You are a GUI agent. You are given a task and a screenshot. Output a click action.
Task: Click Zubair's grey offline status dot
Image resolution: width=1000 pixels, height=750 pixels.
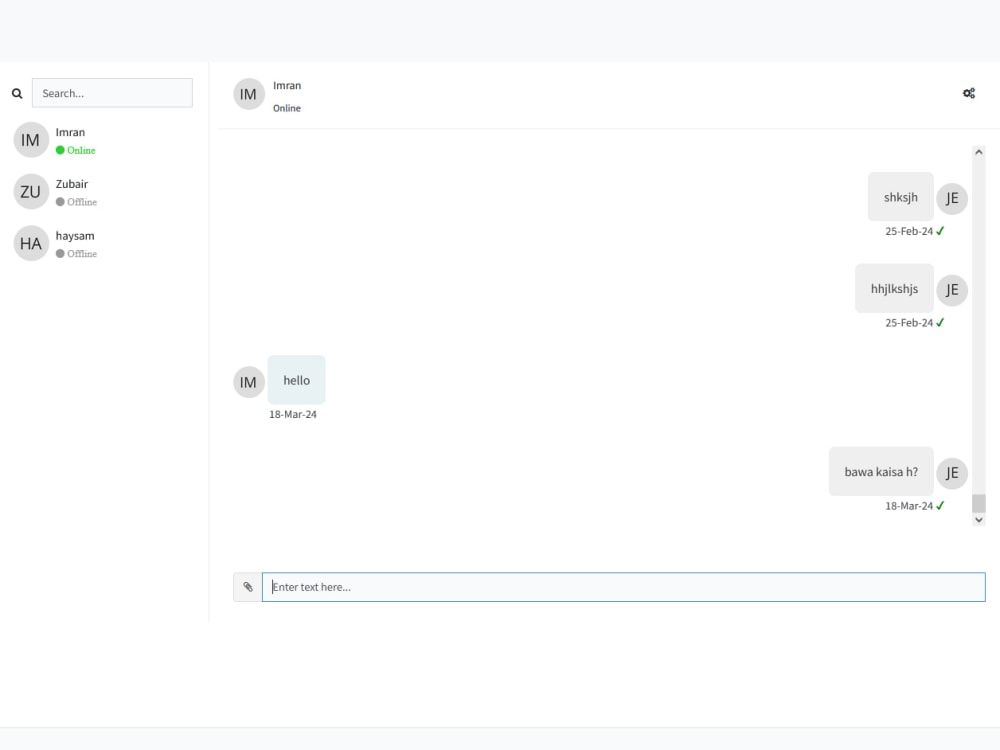tap(60, 202)
